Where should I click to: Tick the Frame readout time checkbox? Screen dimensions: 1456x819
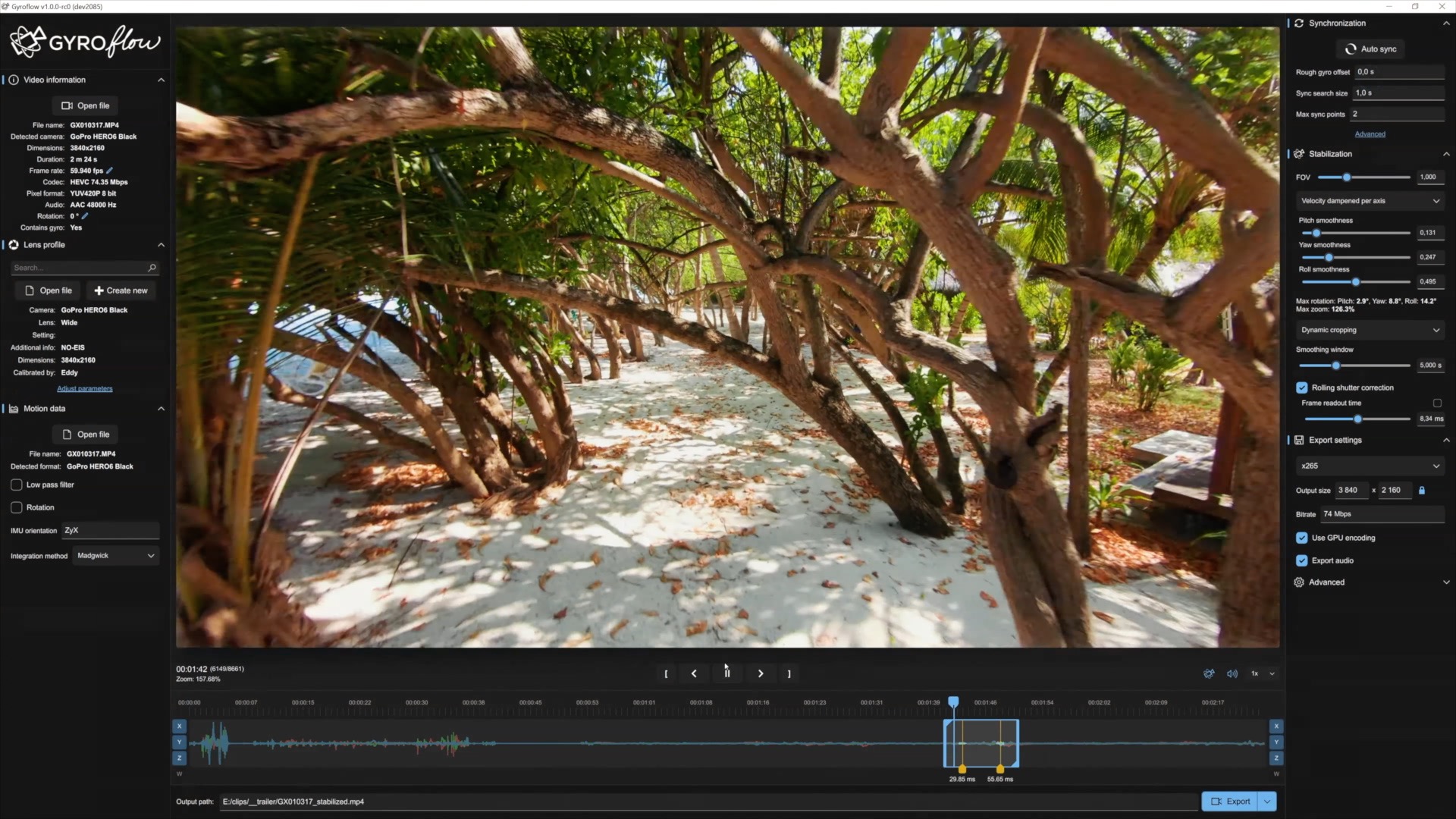[1437, 403]
